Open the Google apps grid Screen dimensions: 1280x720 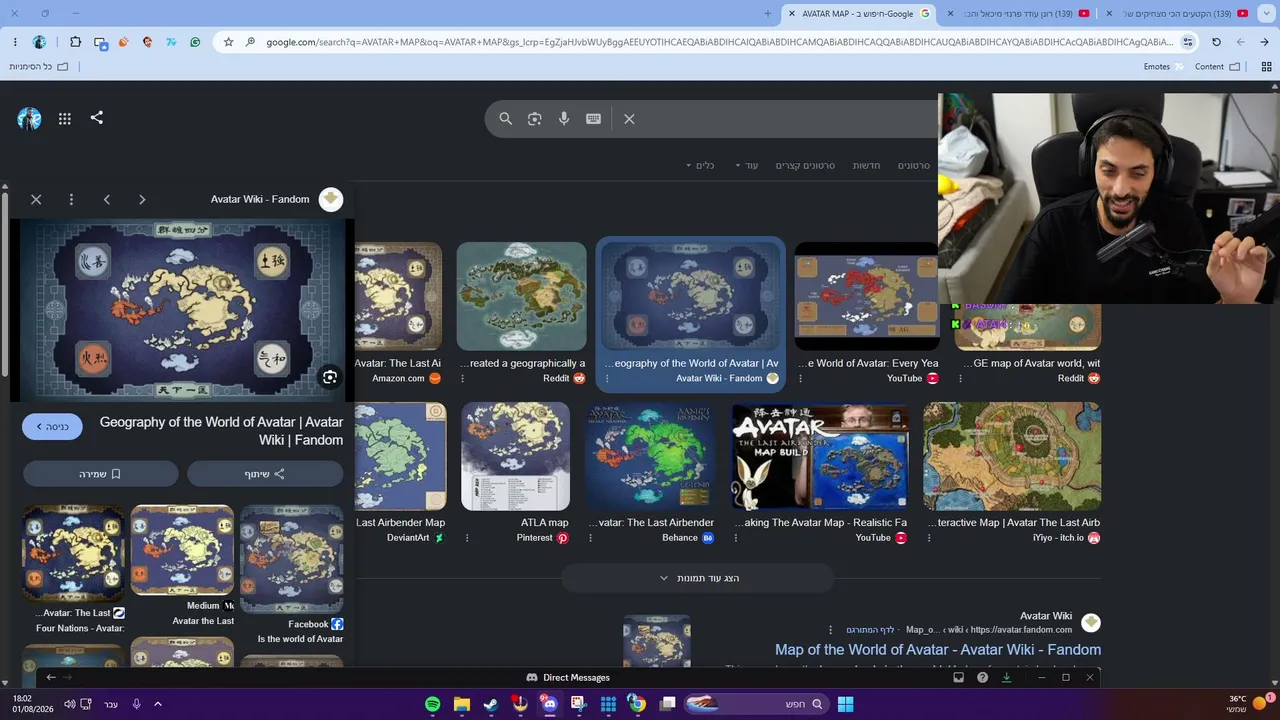[x=65, y=119]
